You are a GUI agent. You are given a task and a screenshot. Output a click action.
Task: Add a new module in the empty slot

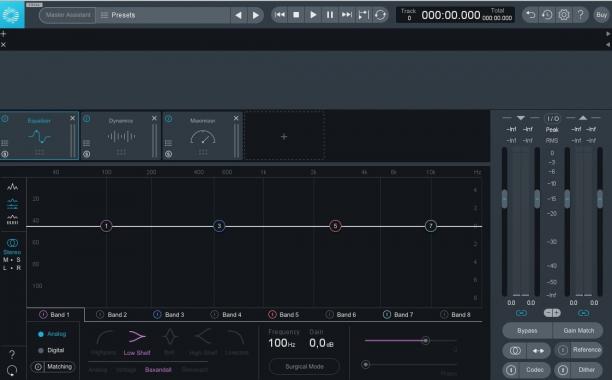pos(284,137)
